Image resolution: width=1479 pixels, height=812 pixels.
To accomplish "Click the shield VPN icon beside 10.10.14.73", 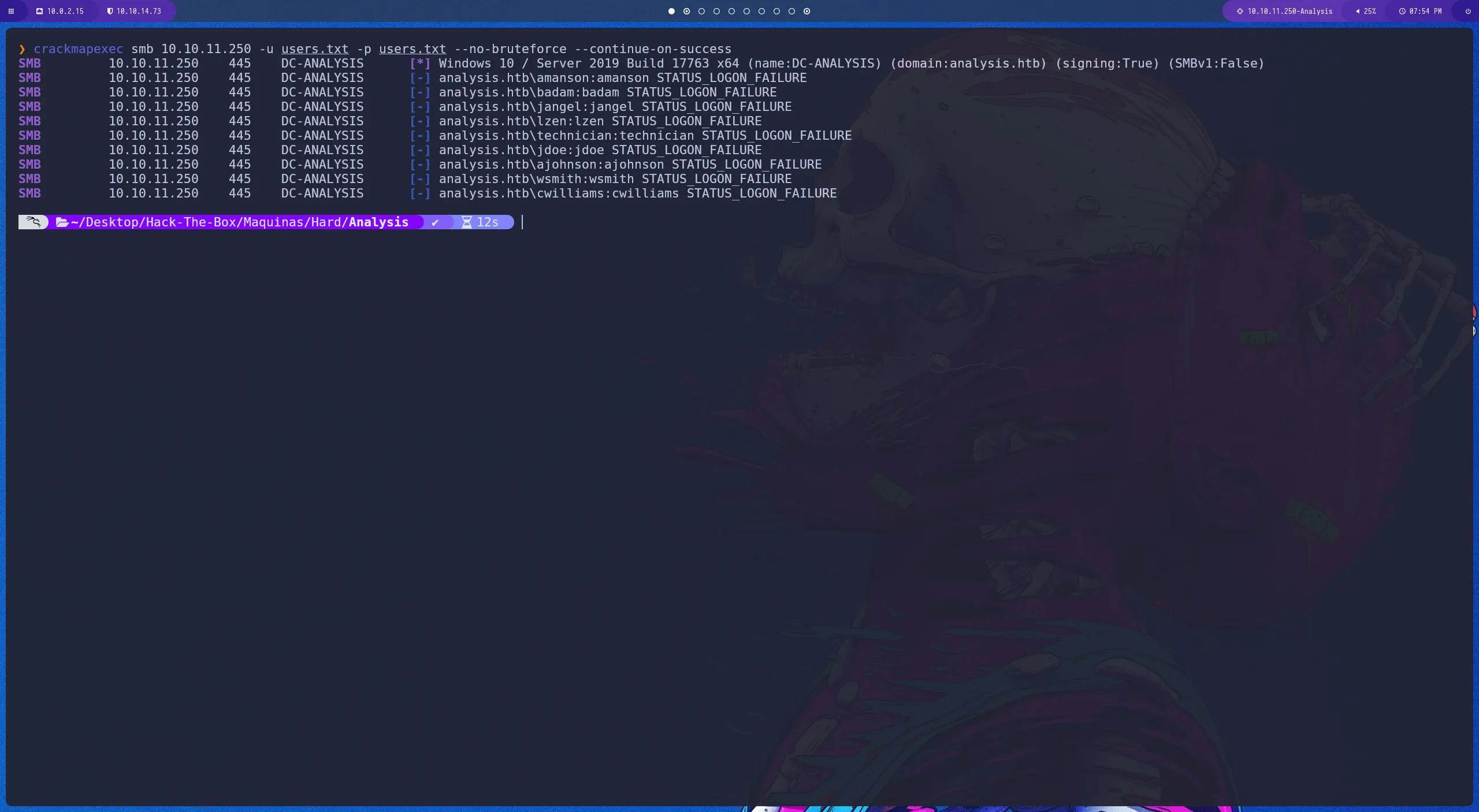I will click(x=110, y=11).
